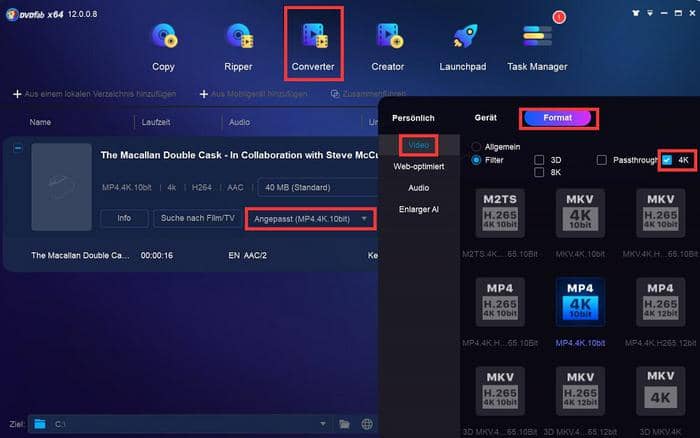Toggle the Passthrough checkbox
The image size is (700, 438).
(602, 160)
